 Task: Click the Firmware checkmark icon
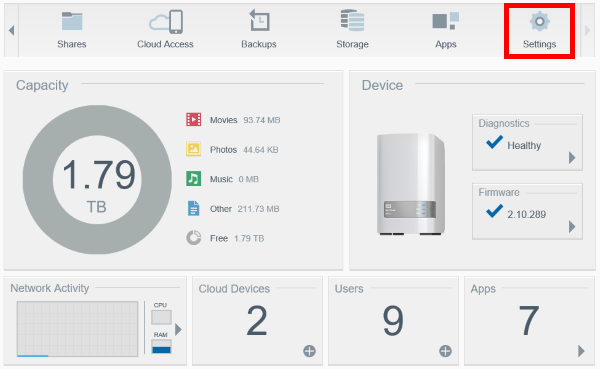494,211
